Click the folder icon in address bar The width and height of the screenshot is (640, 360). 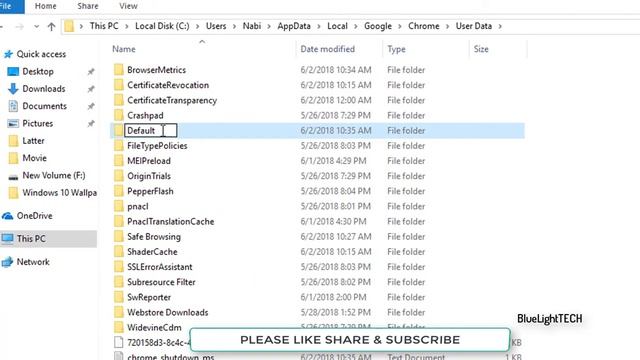click(x=69, y=26)
